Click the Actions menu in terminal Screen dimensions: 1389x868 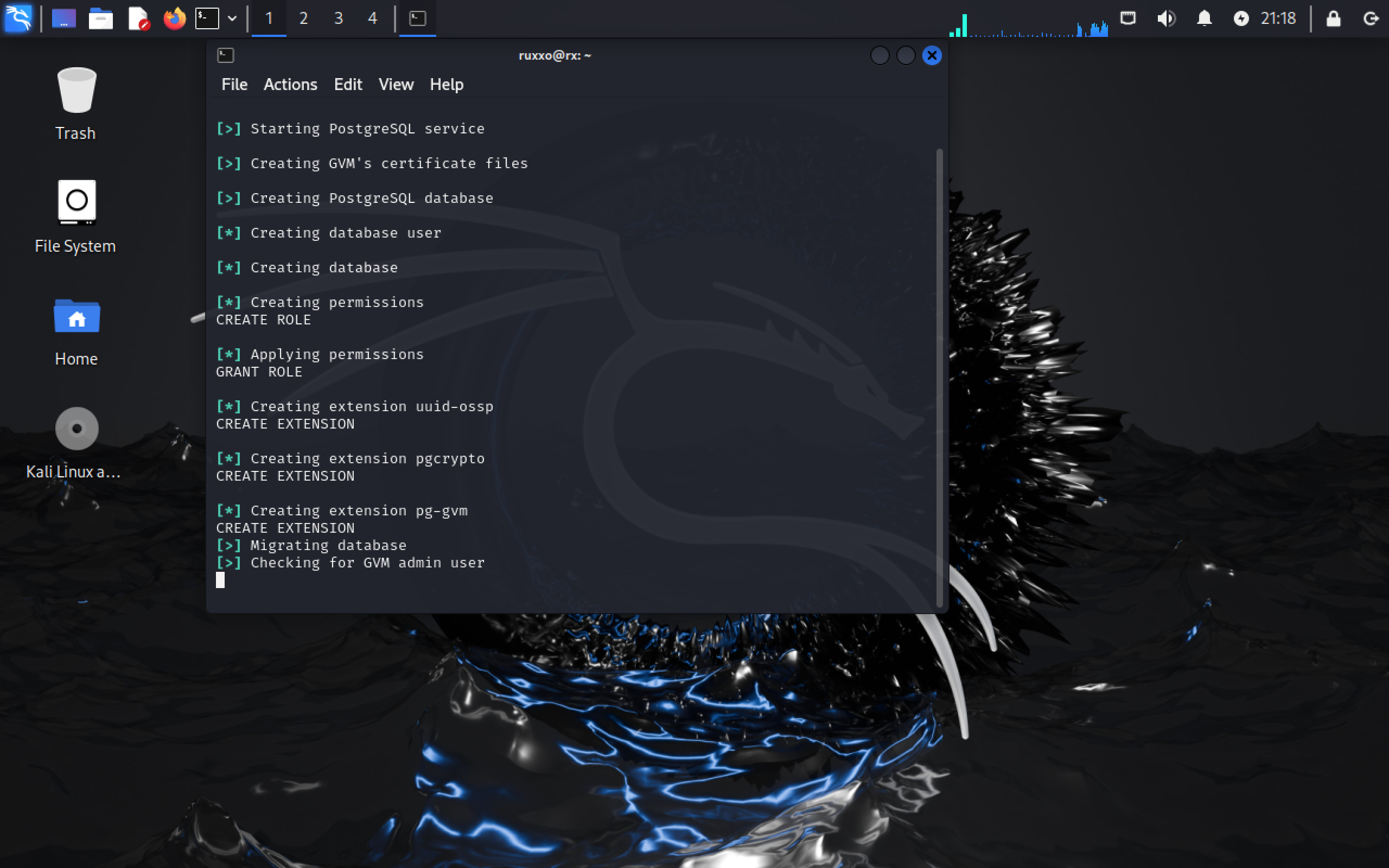289,84
